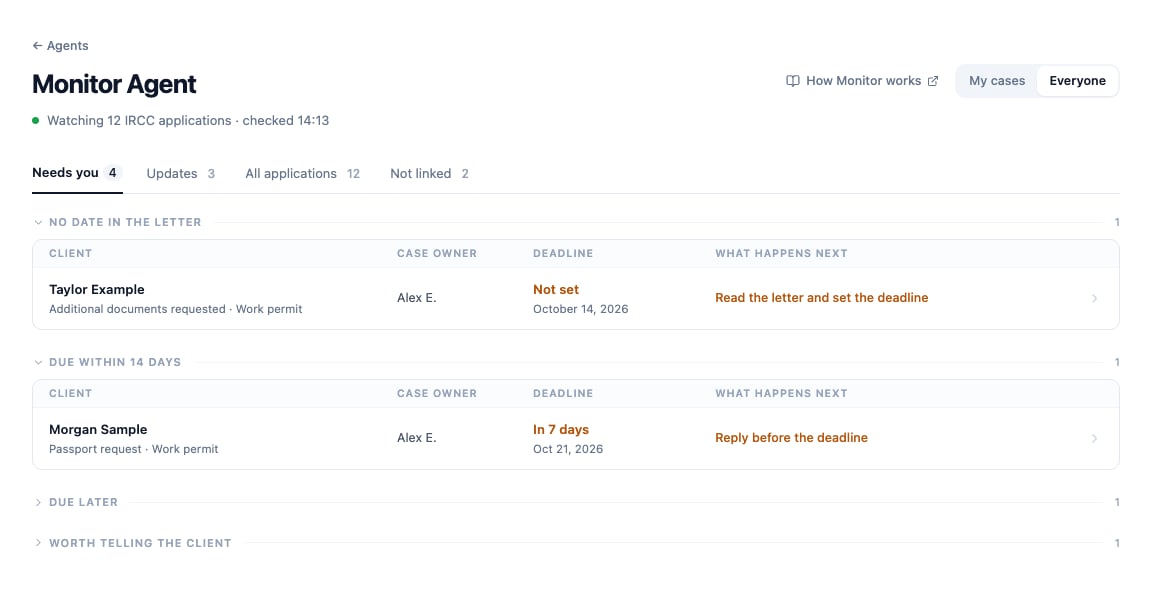Open the Not linked tab

pos(429,173)
